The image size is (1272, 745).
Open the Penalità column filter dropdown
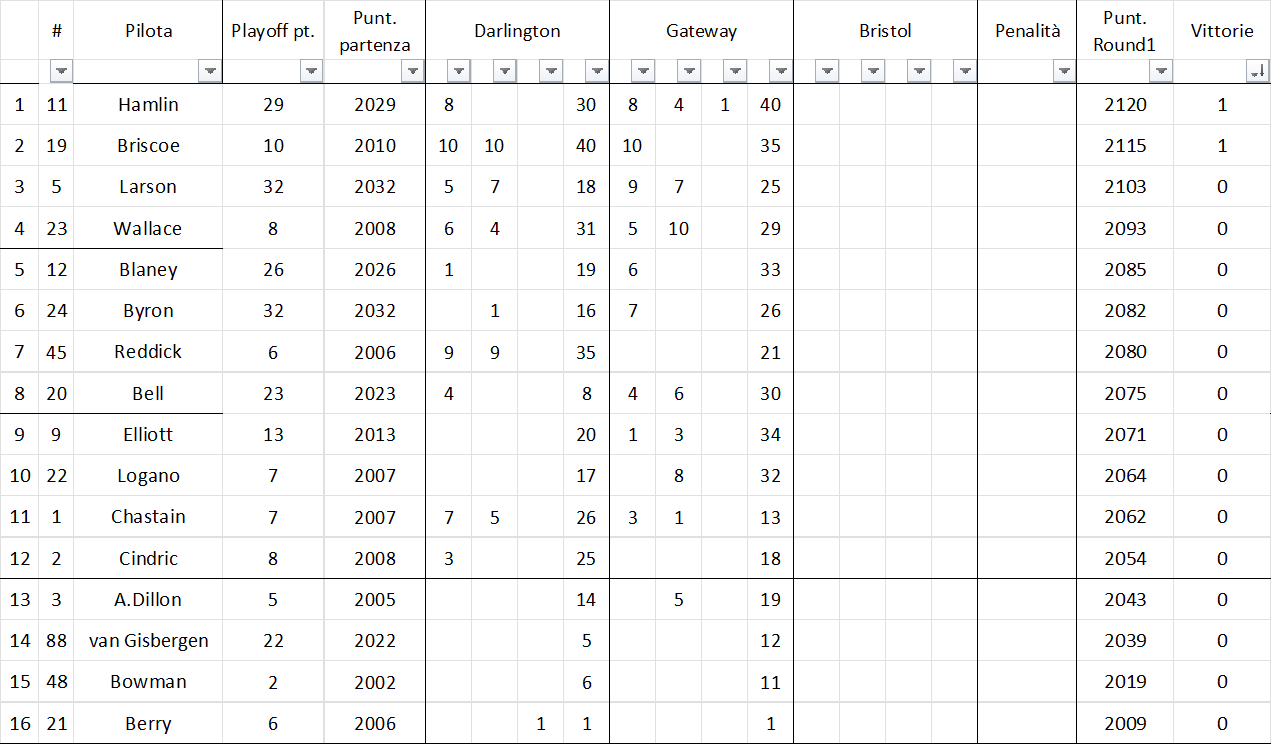(1063, 72)
